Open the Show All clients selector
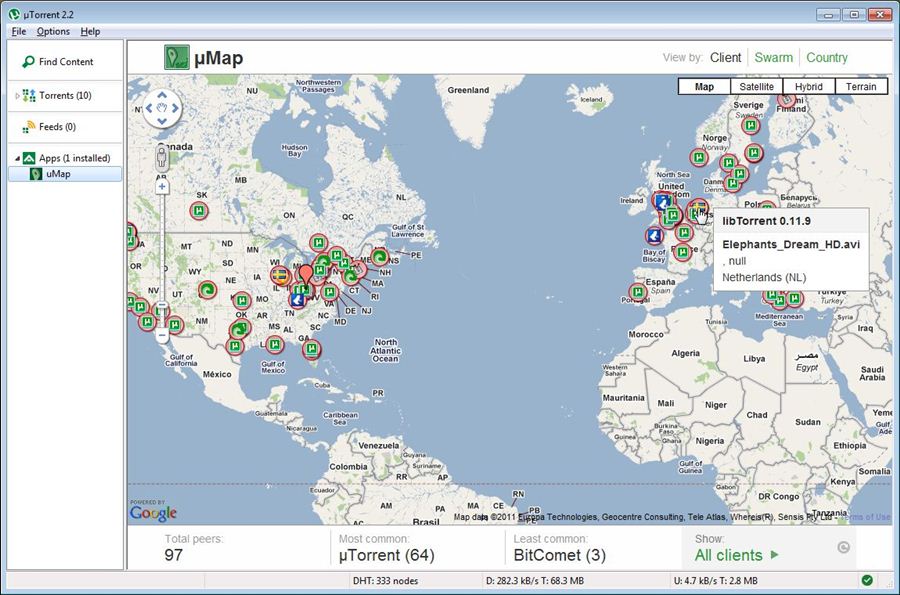Viewport: 900px width, 595px height. (736, 555)
